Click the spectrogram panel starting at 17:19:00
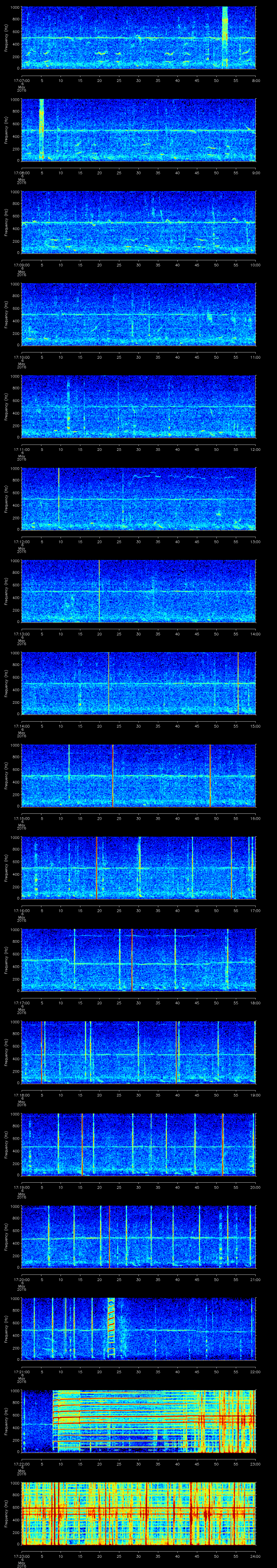This screenshot has width=277, height=1568. [x=138, y=1144]
